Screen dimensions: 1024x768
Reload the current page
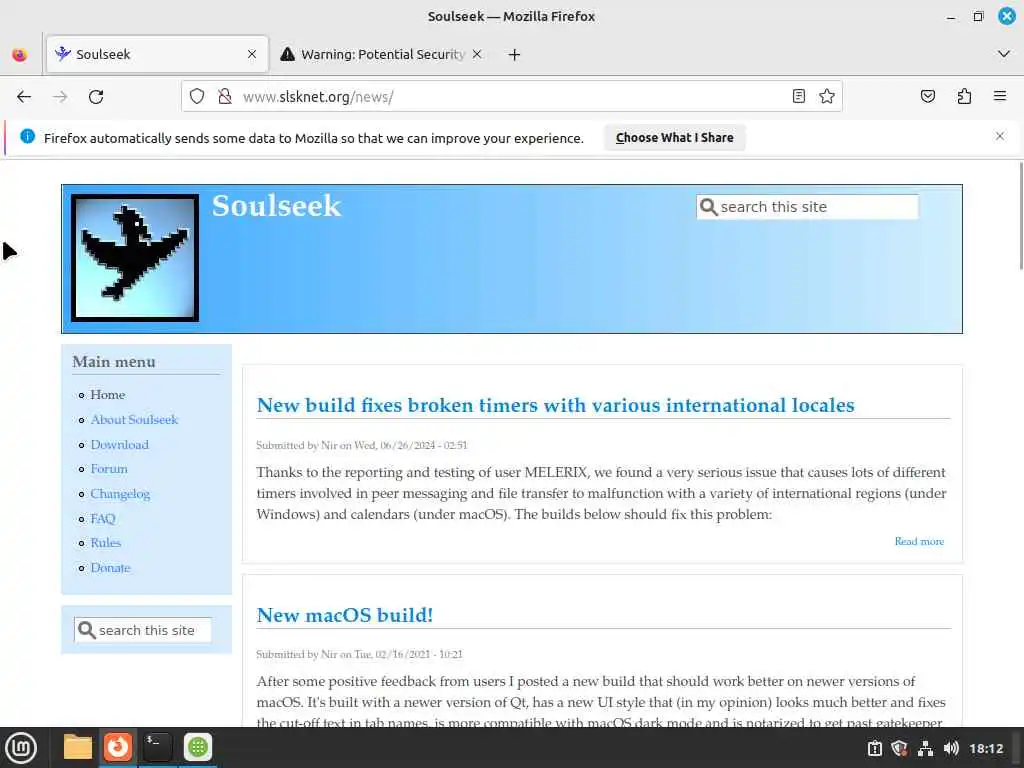pyautogui.click(x=96, y=97)
